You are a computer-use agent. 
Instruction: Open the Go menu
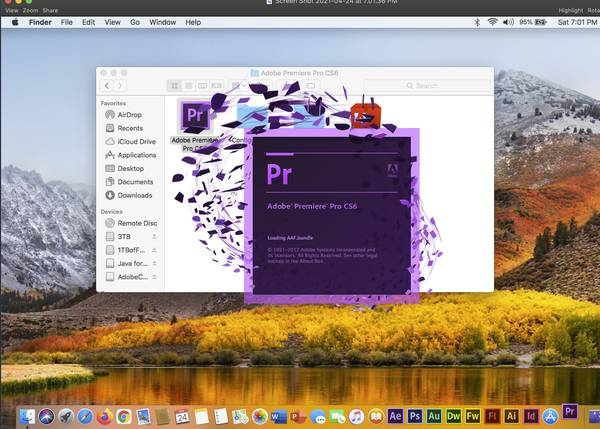[x=135, y=22]
